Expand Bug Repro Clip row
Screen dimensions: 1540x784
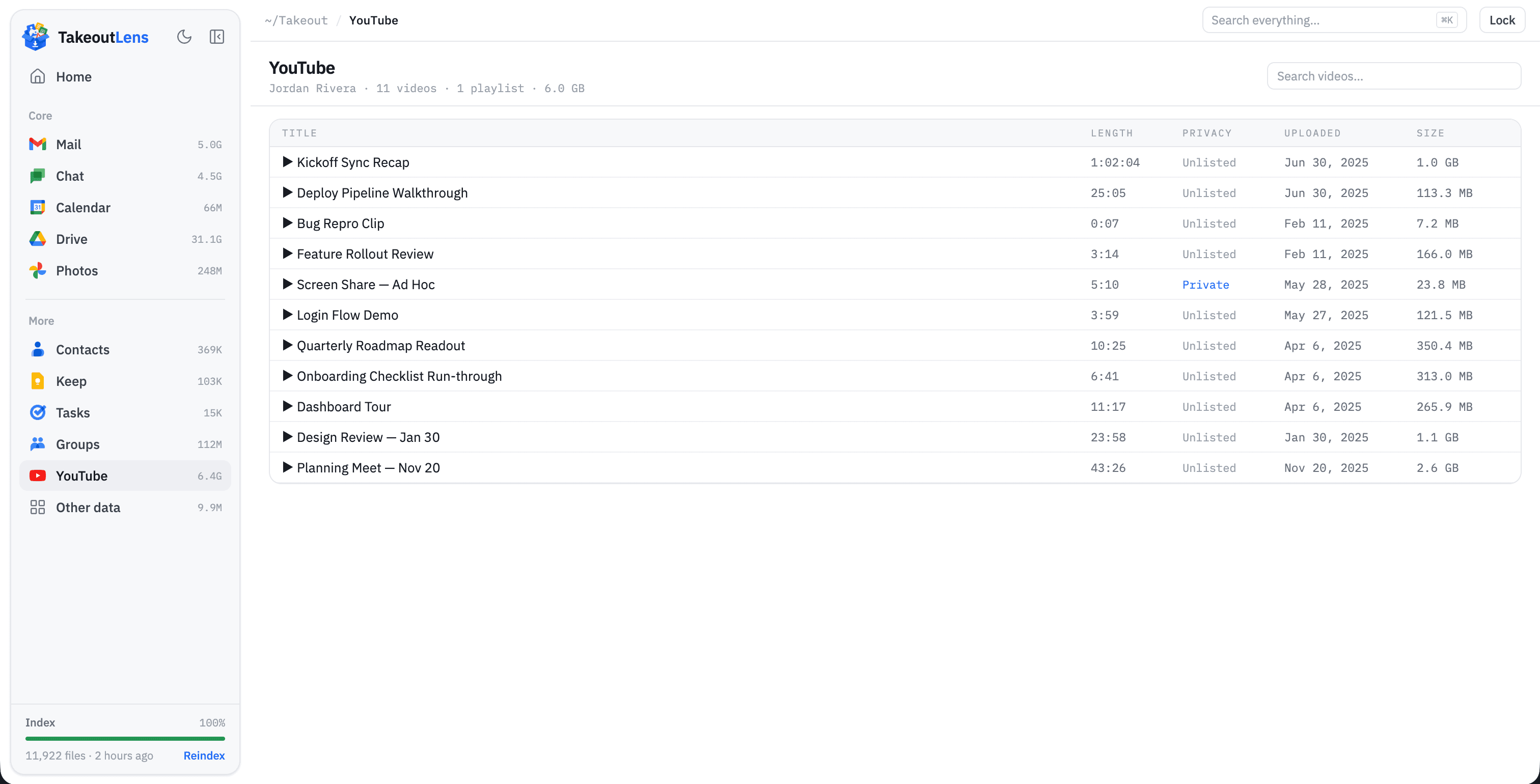pyautogui.click(x=288, y=223)
